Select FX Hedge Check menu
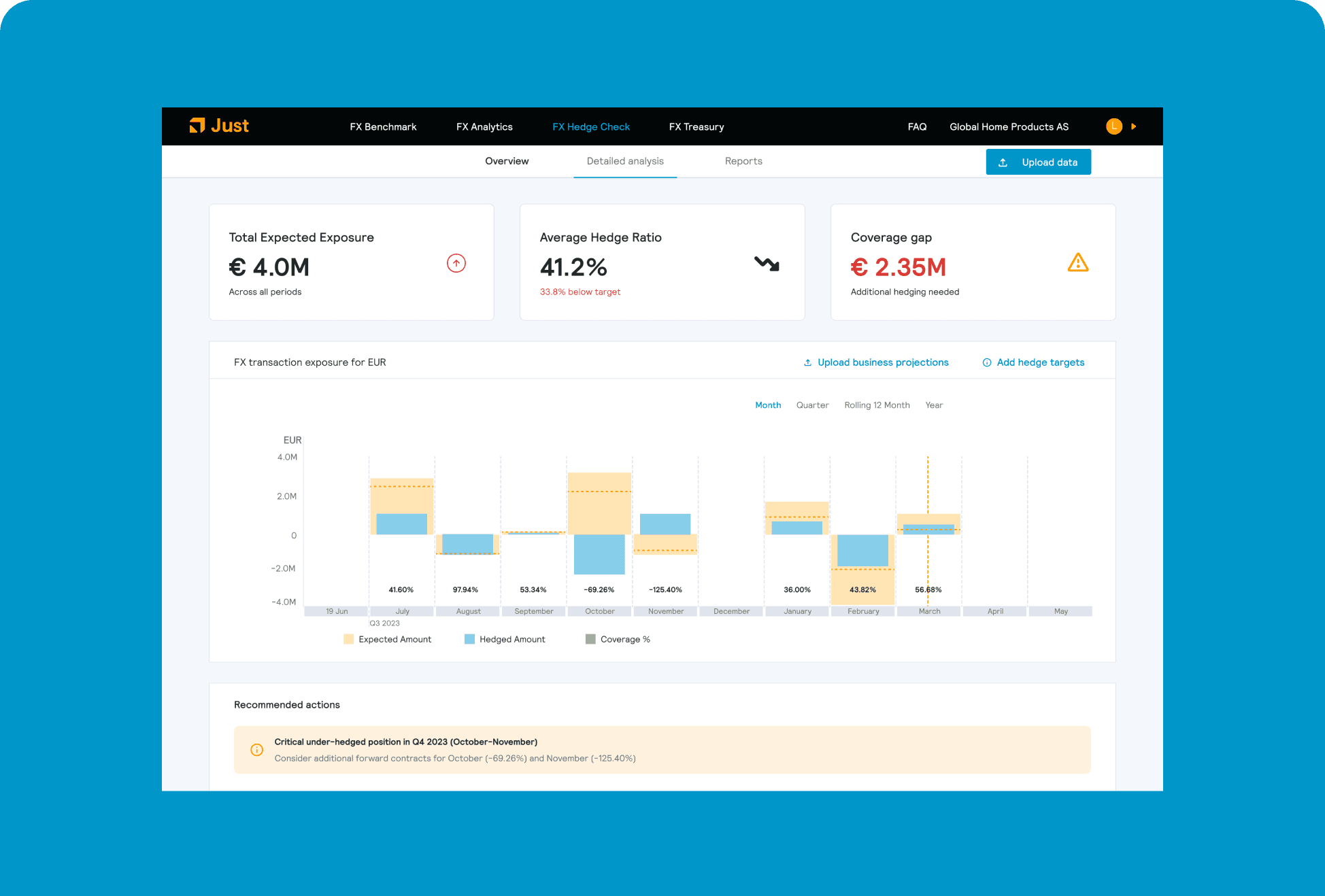 [591, 127]
